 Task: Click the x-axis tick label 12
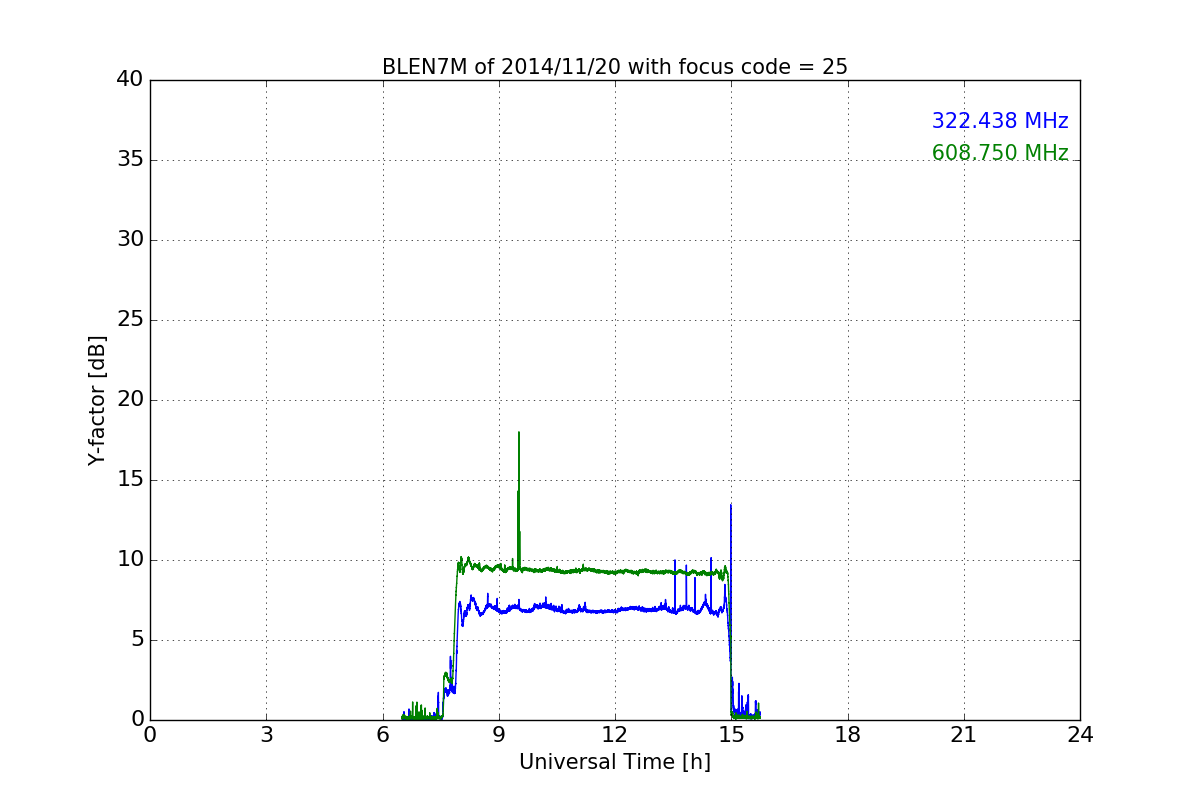click(615, 735)
